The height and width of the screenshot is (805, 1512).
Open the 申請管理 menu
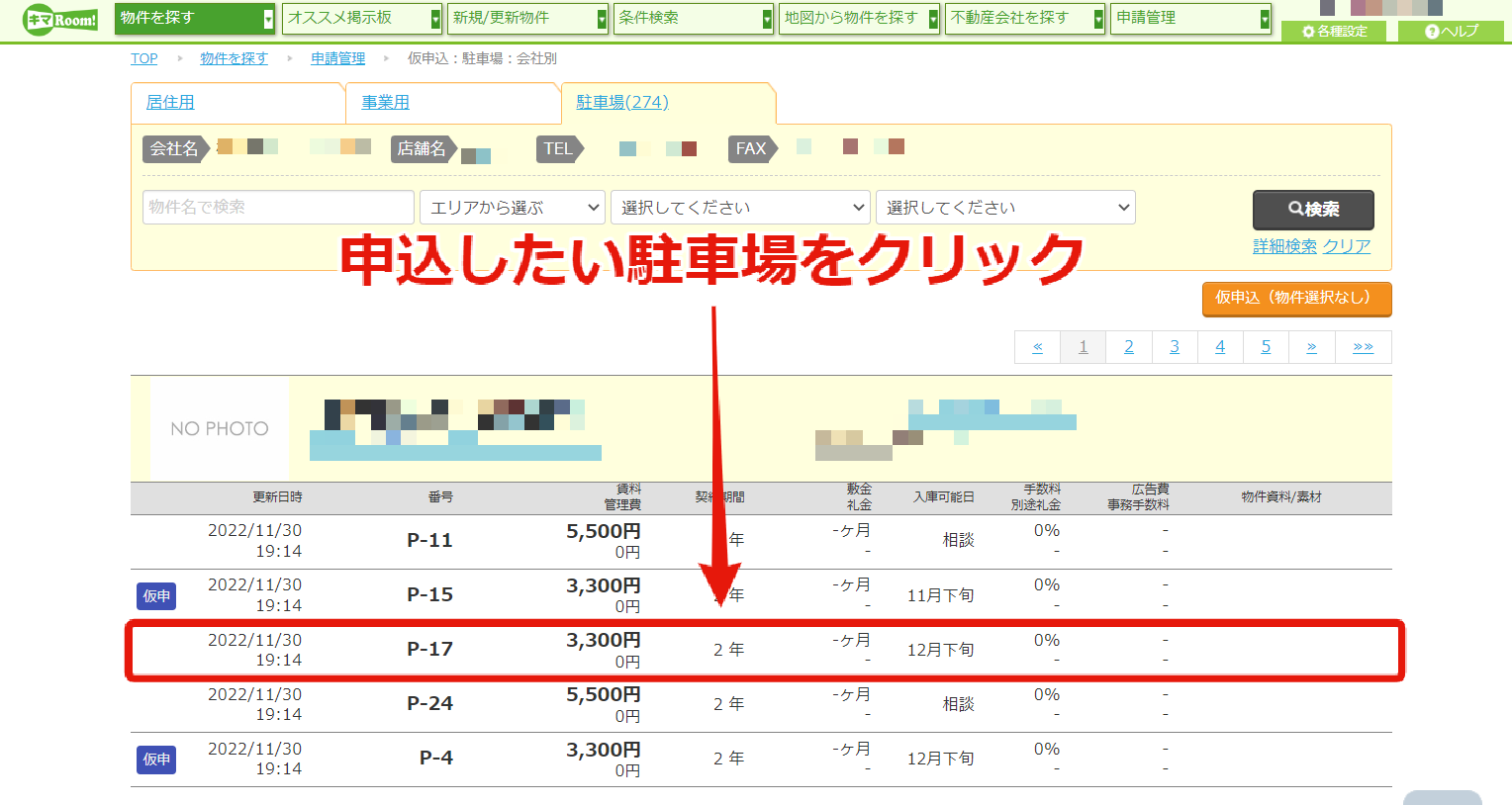click(x=1191, y=18)
